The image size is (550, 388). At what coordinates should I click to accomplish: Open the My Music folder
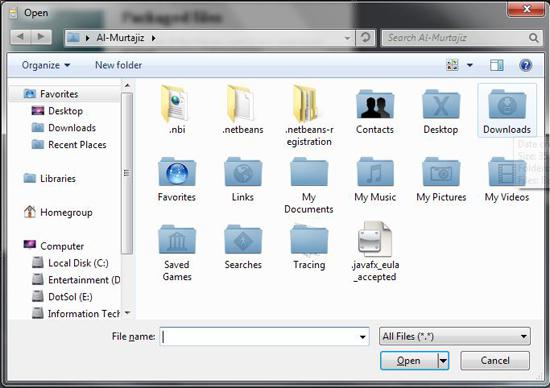coord(375,179)
